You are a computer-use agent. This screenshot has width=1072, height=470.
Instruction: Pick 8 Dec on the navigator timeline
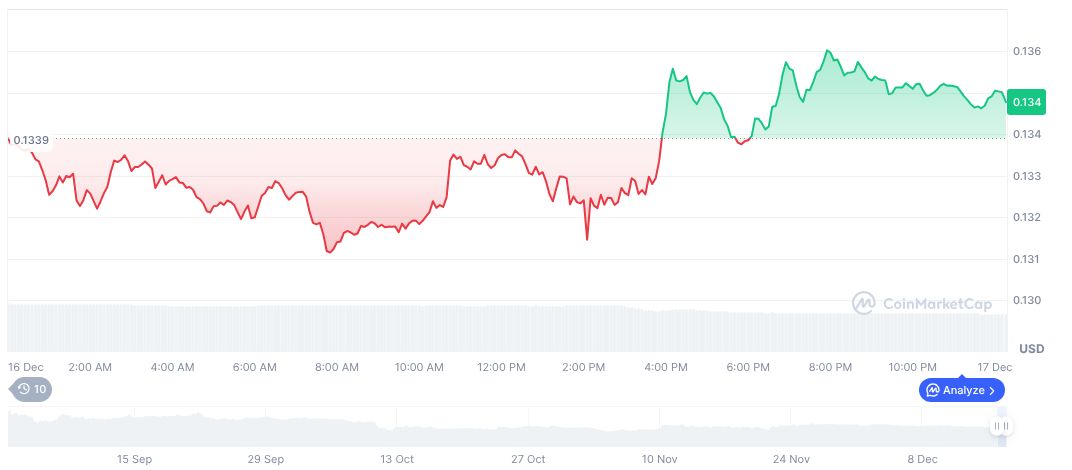coord(922,459)
